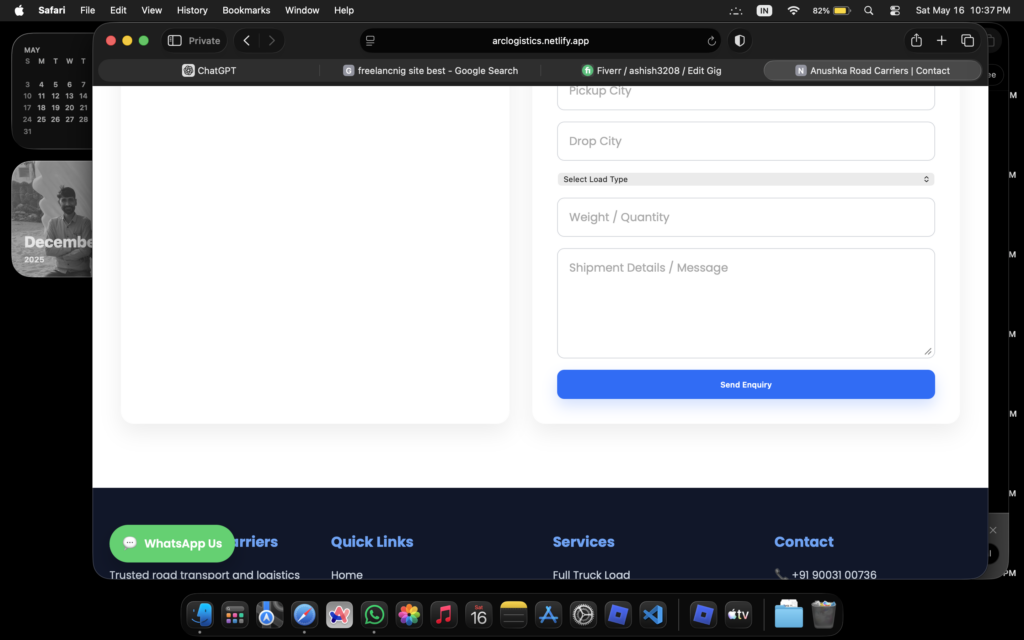Open Control Center in menu bar
This screenshot has height=640, width=1024.
(895, 10)
